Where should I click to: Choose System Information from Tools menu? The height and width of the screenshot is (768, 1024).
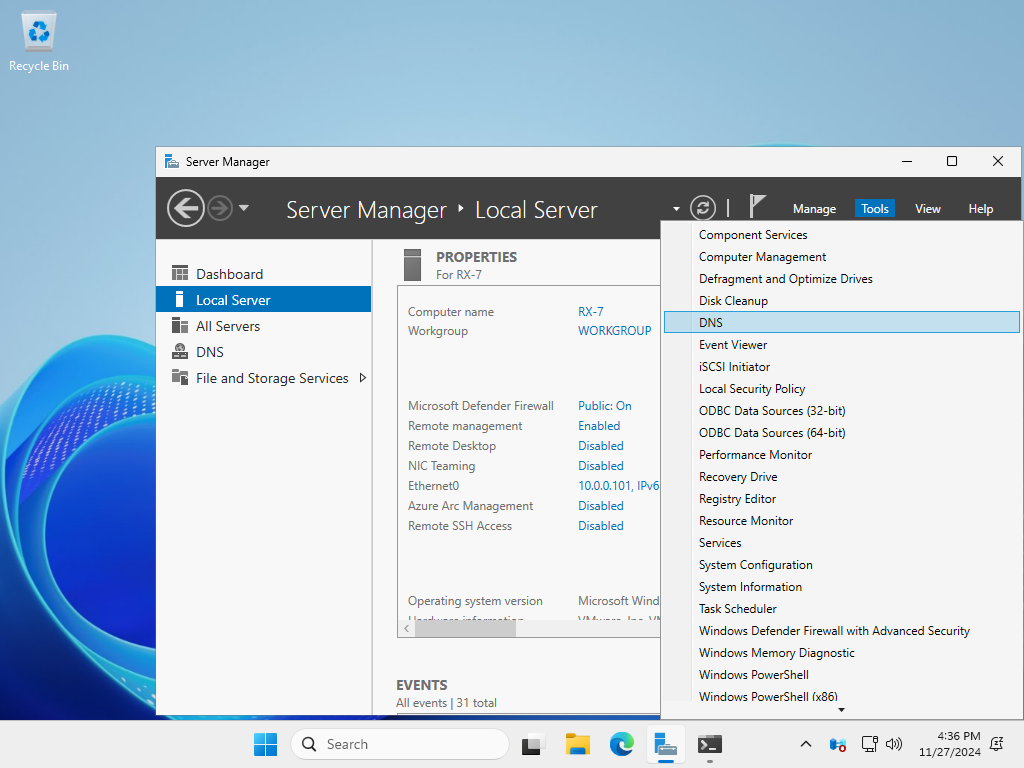[841, 586]
